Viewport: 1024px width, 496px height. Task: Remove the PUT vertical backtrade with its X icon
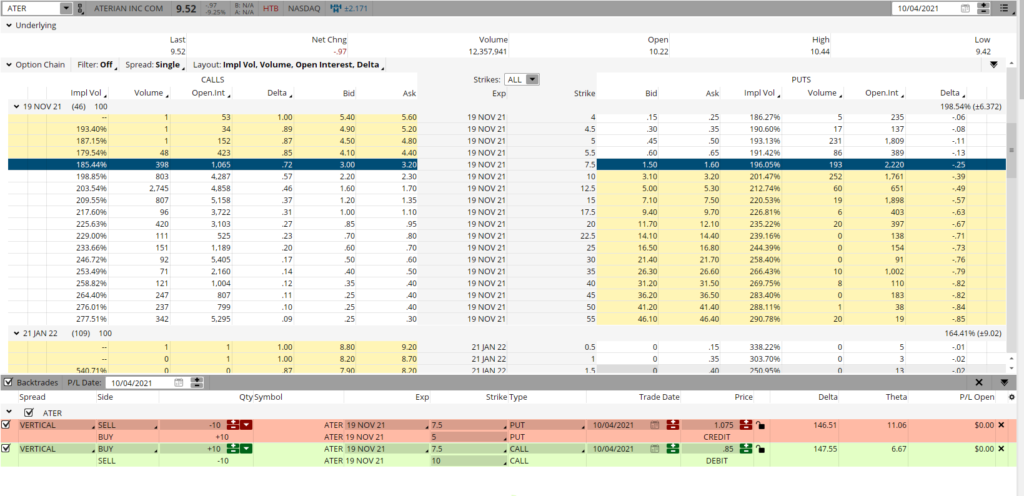click(x=1002, y=424)
